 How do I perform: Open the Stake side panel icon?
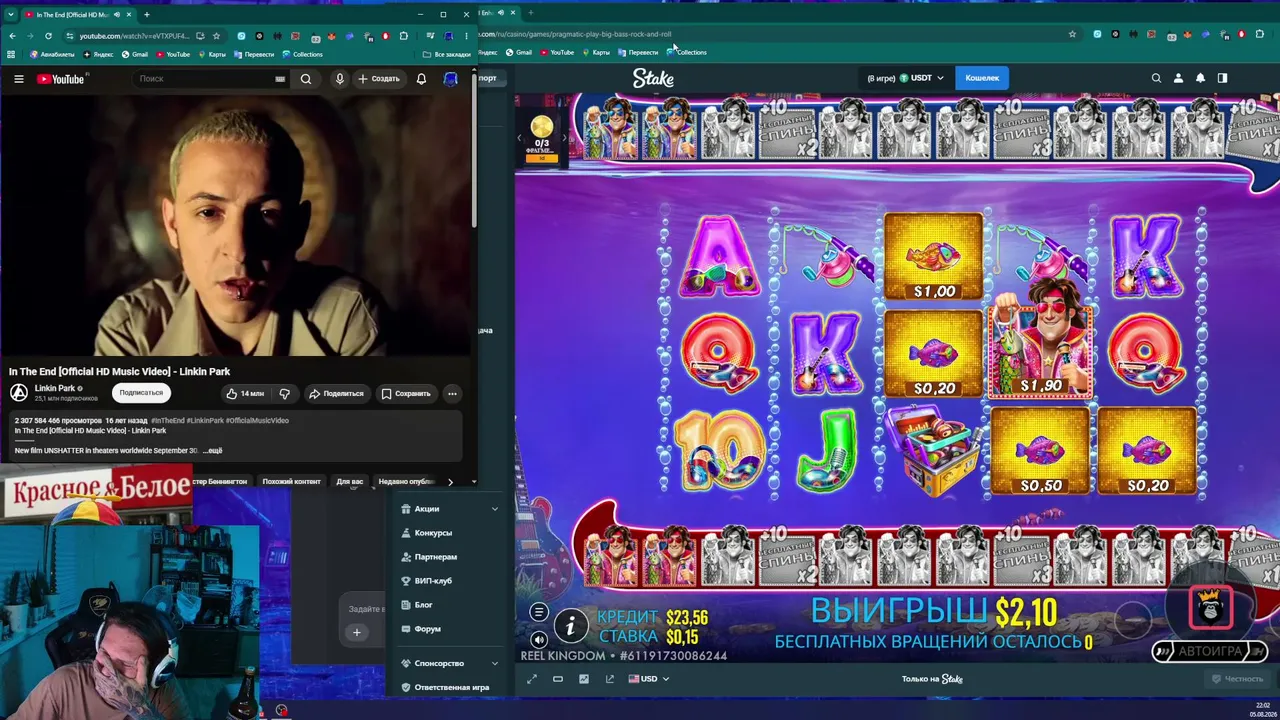click(1222, 78)
